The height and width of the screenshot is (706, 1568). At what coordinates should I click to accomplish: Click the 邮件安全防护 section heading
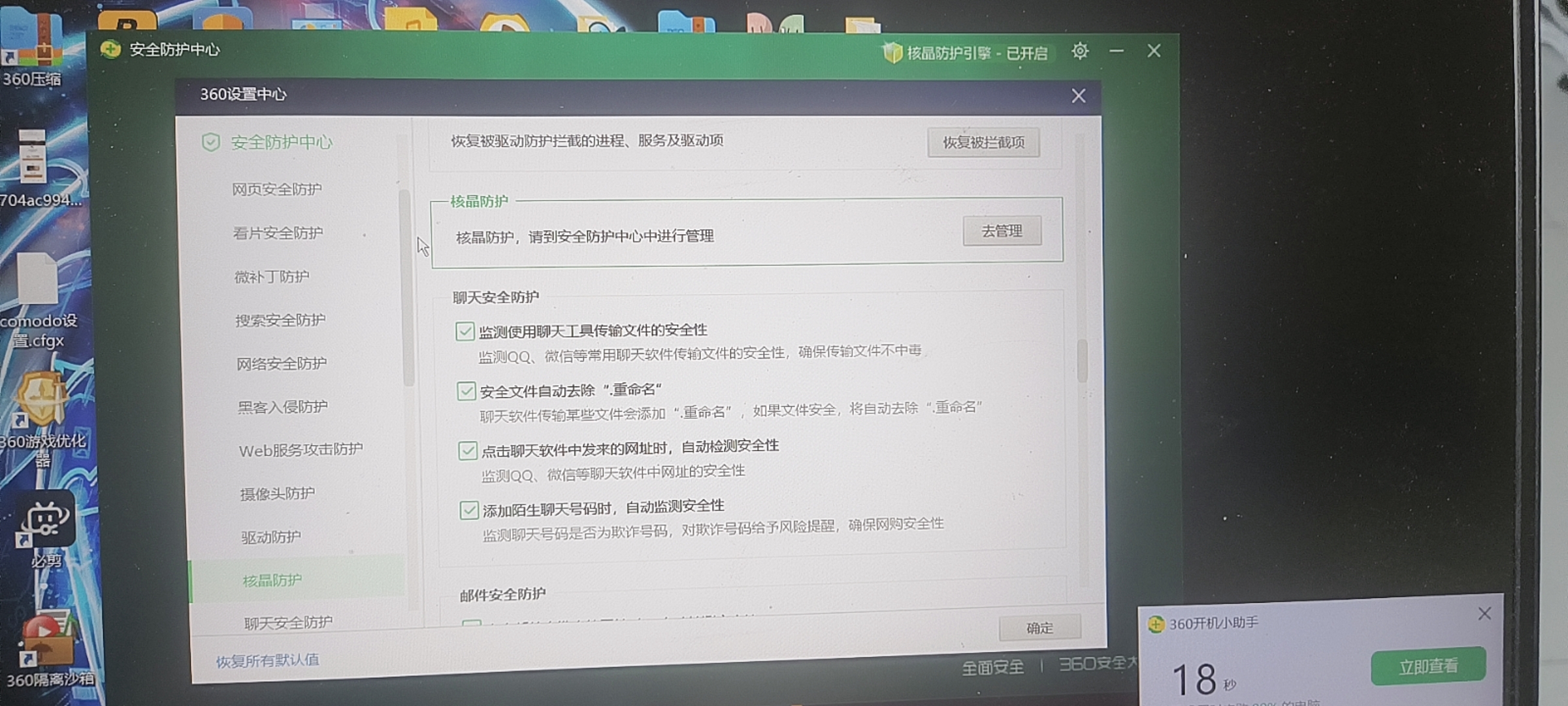click(502, 595)
